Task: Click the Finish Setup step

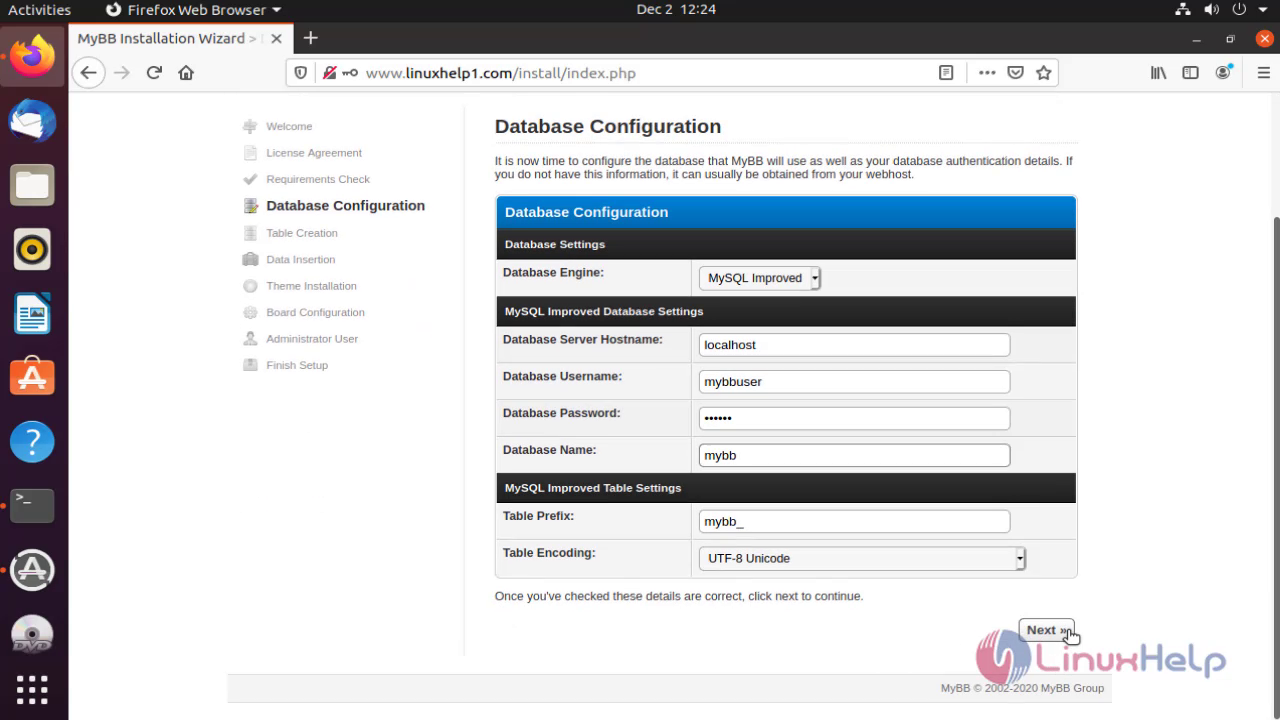Action: [x=297, y=366]
